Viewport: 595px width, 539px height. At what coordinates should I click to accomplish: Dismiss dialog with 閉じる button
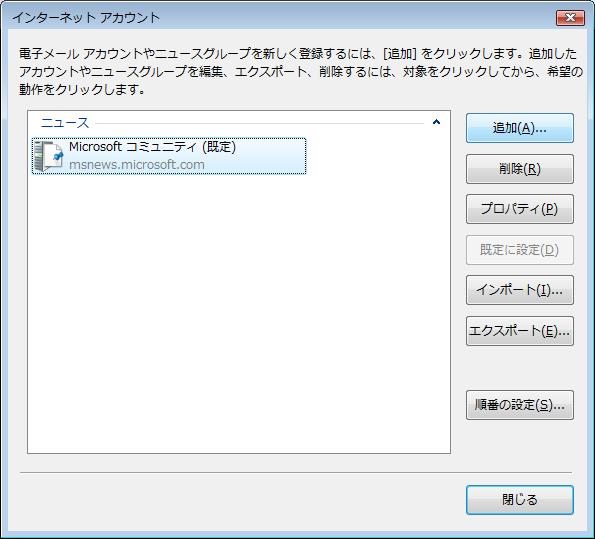[x=519, y=500]
